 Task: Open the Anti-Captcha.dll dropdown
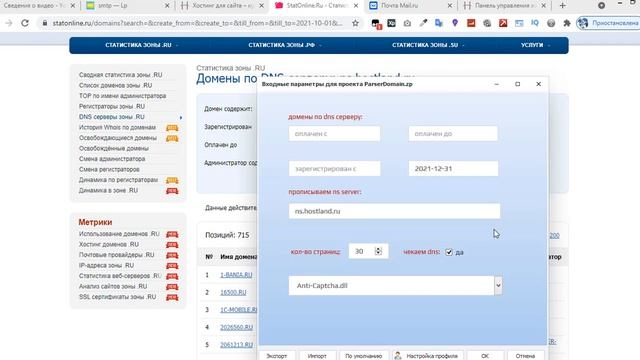click(498, 286)
